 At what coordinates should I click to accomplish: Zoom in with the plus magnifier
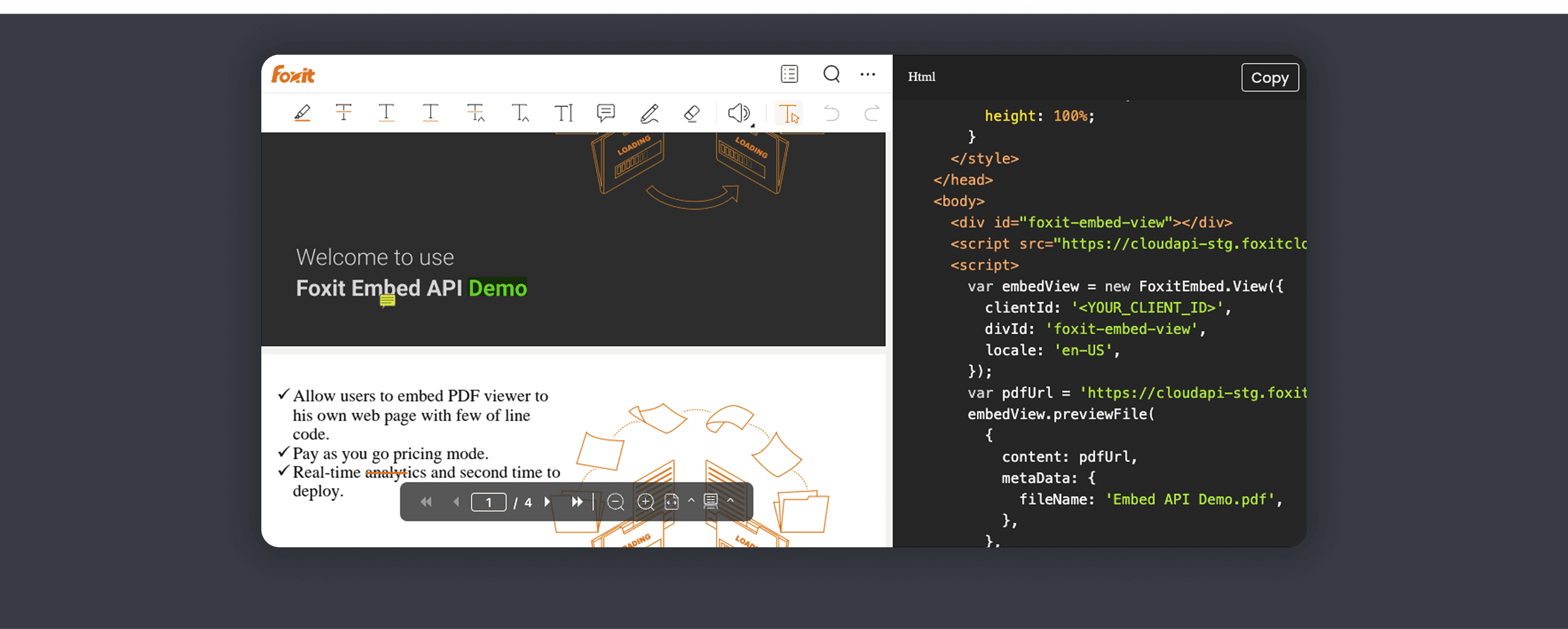coord(645,502)
